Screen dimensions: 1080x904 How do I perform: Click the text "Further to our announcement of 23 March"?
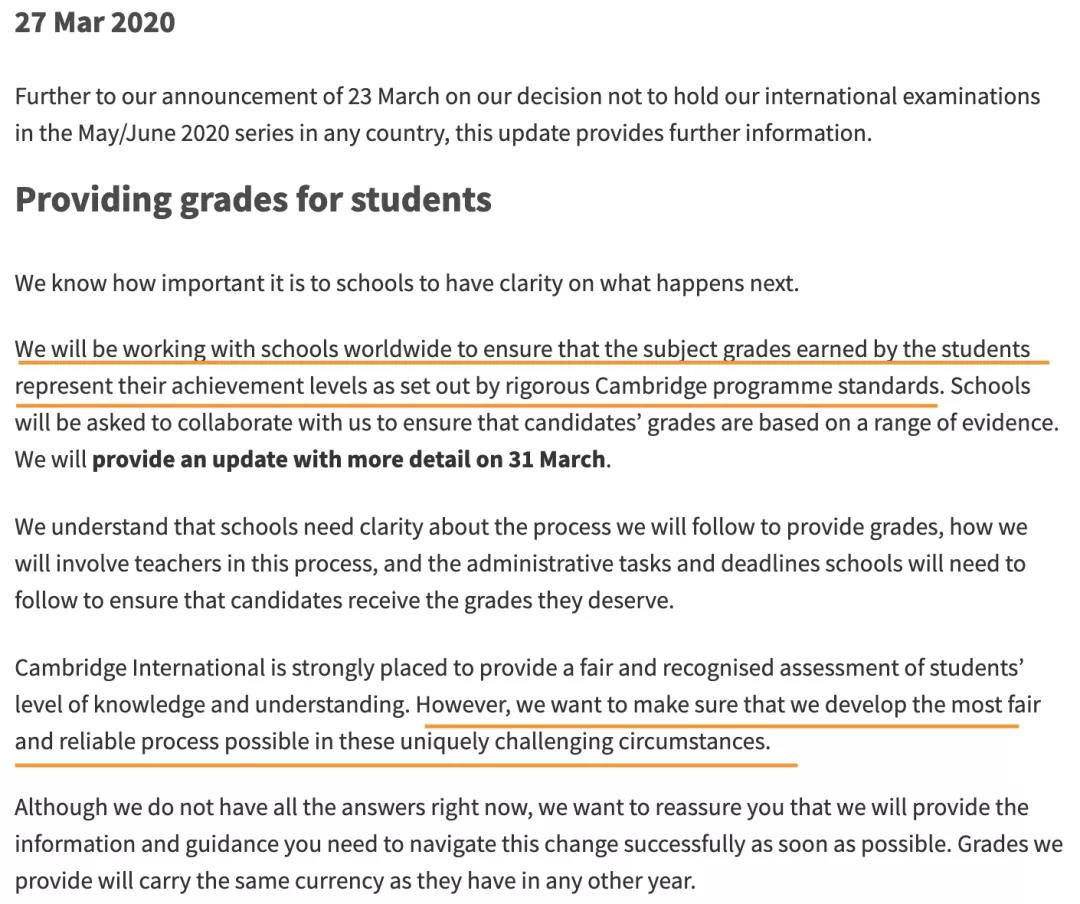227,96
